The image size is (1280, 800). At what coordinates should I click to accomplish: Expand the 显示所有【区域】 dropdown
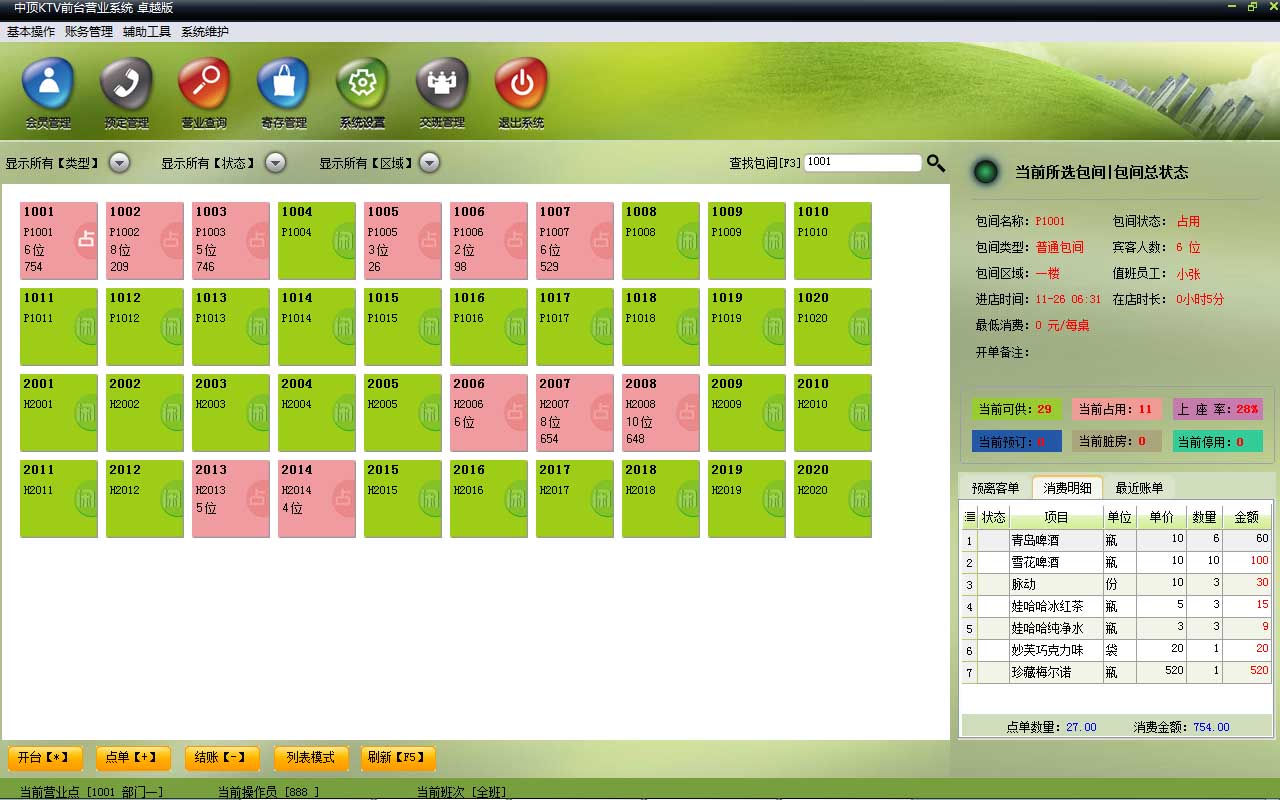[429, 163]
